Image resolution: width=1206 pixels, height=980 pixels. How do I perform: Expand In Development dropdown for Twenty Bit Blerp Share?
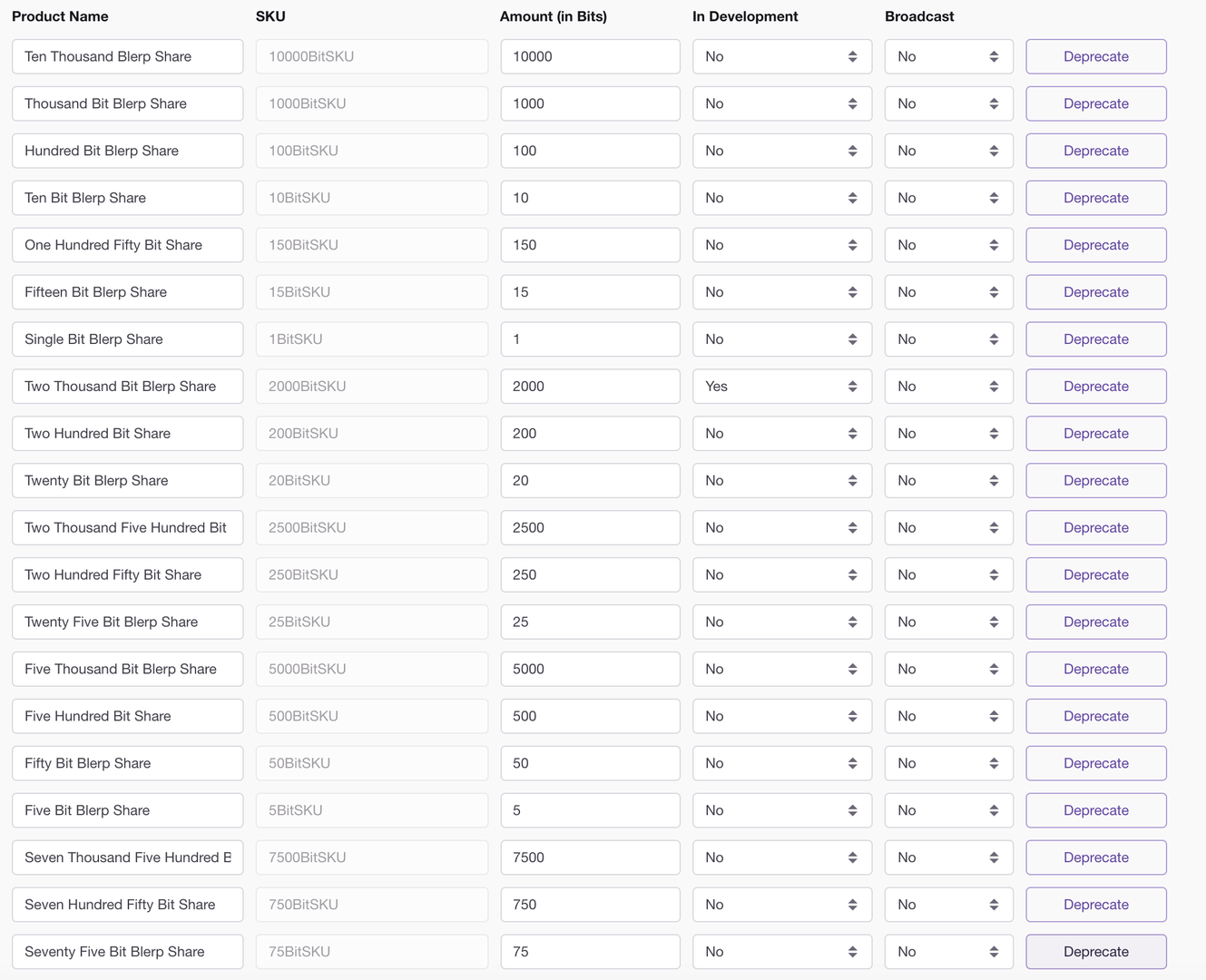pyautogui.click(x=781, y=481)
